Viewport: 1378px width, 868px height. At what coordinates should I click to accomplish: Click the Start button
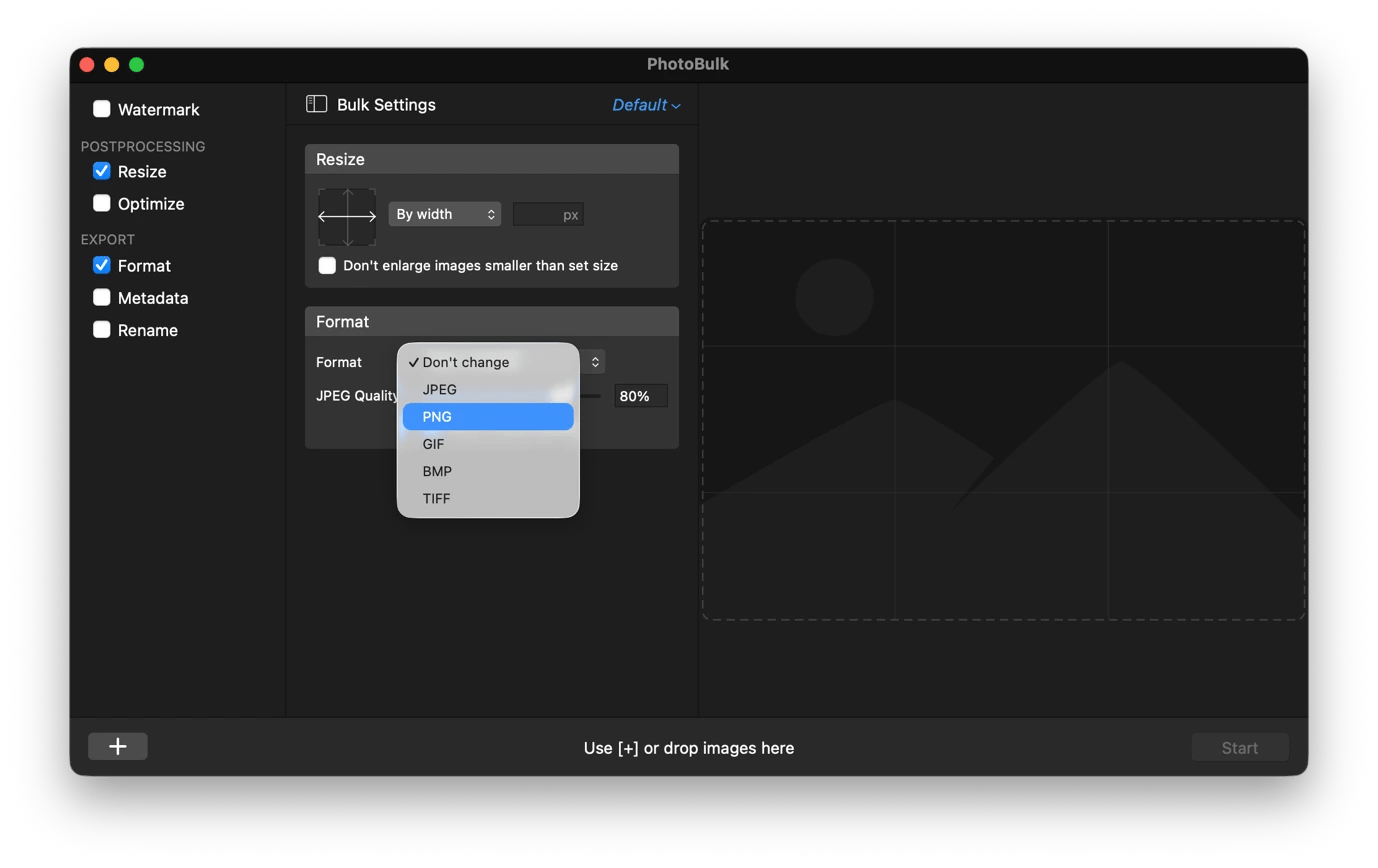coord(1240,748)
